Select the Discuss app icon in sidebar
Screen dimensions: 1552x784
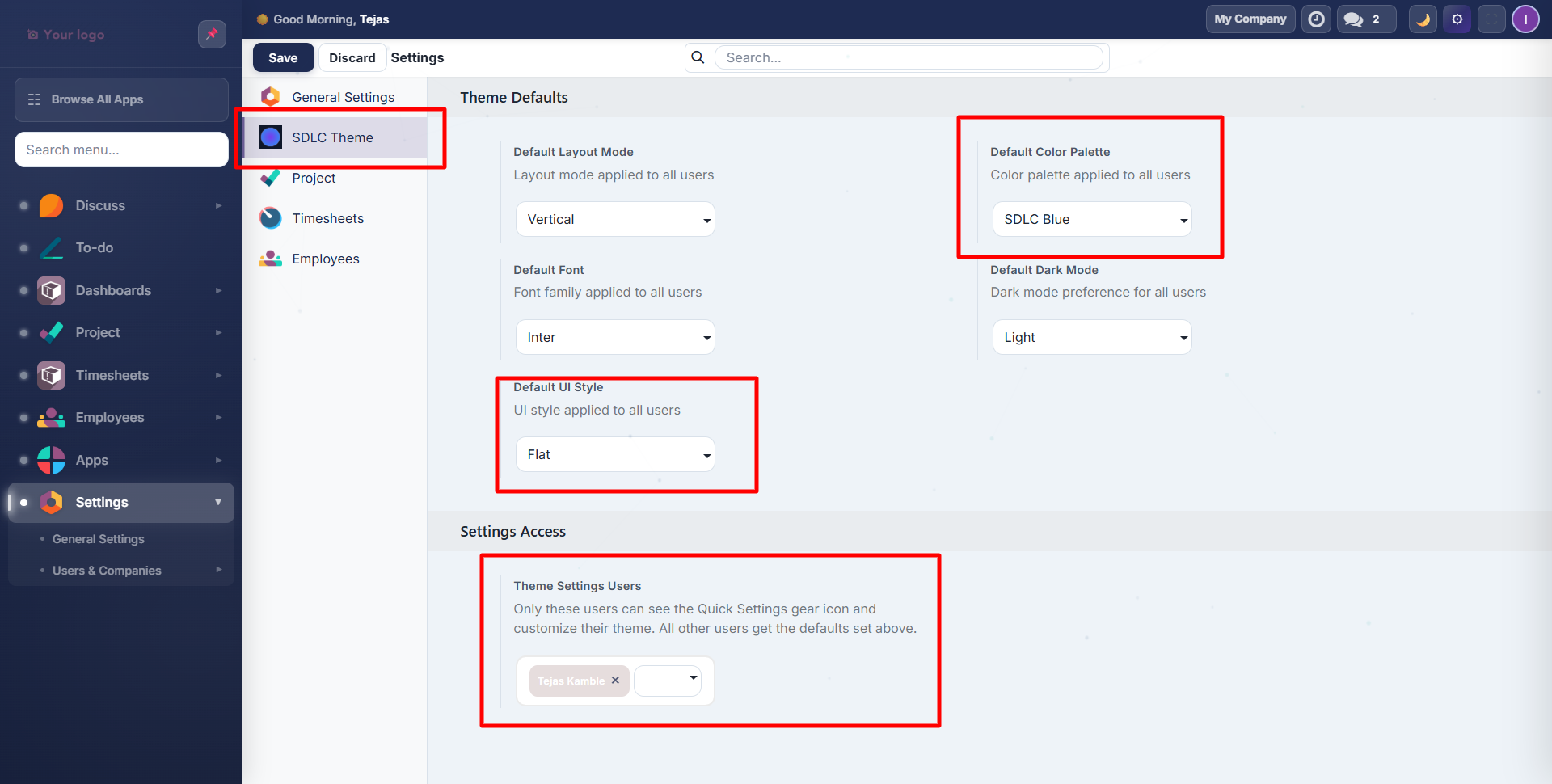(51, 205)
